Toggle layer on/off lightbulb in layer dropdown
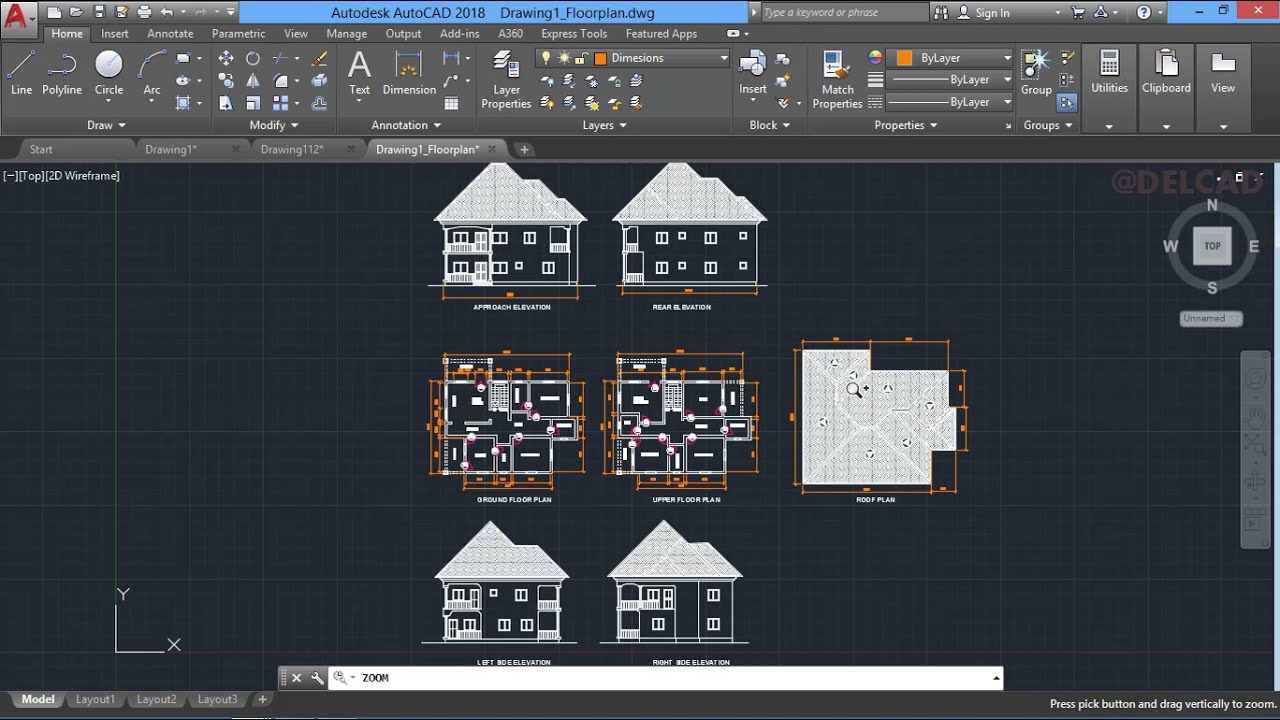The image size is (1280, 720). coord(546,58)
